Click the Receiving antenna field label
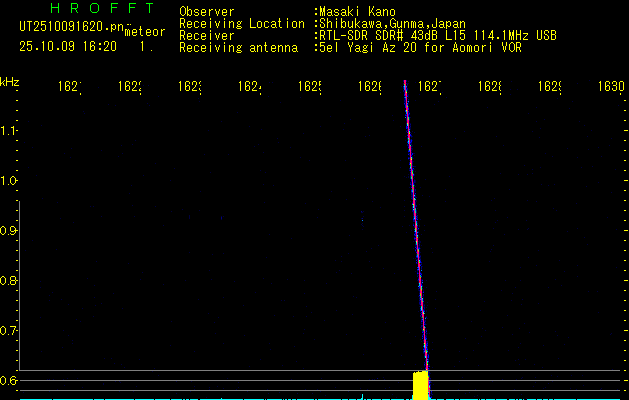Viewport: 629px width, 400px height. click(237, 47)
